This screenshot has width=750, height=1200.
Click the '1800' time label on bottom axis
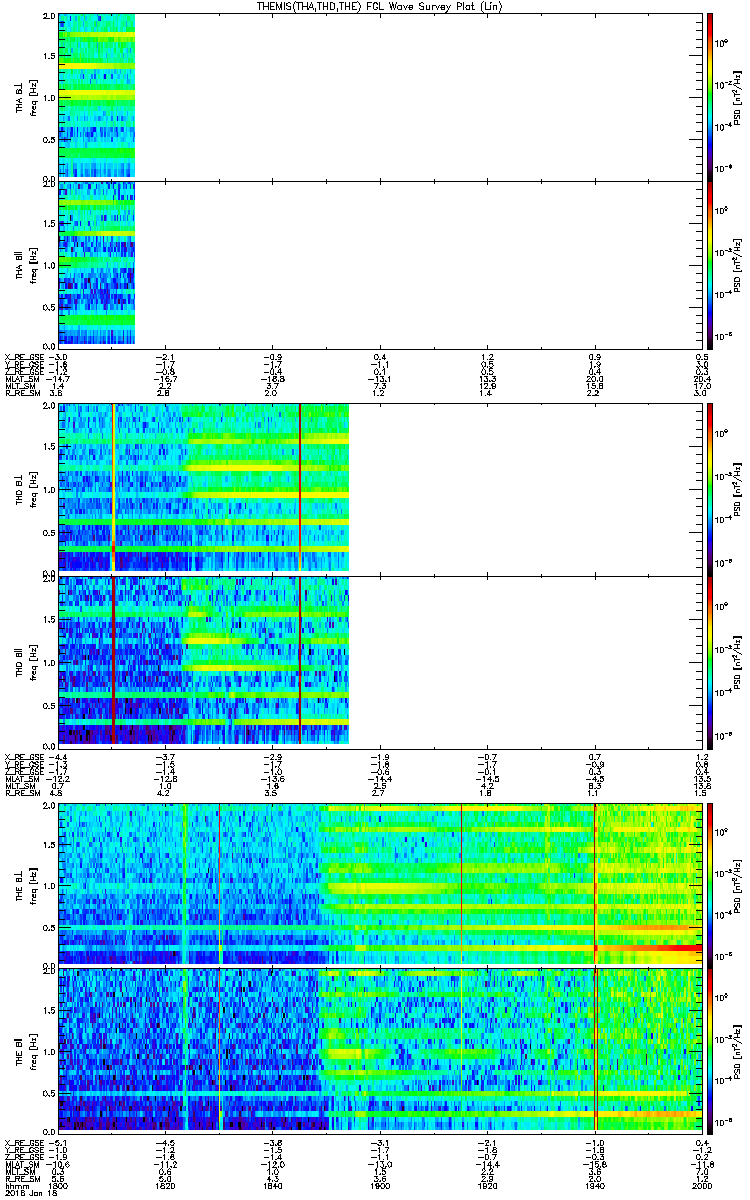point(58,1185)
